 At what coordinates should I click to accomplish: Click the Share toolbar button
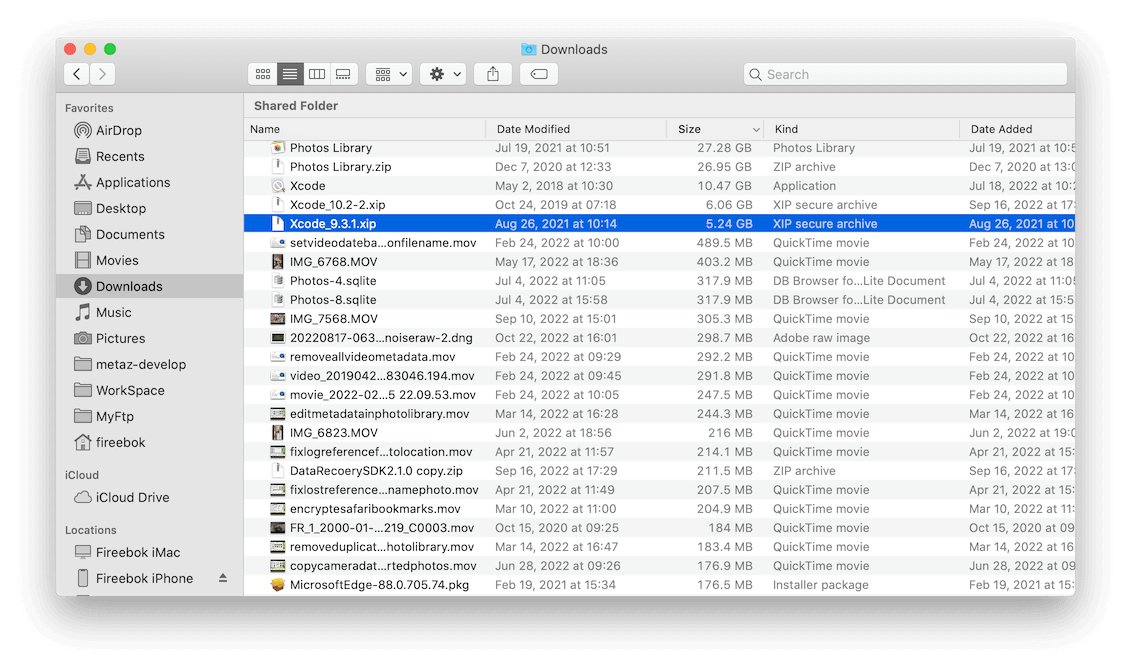[x=493, y=74]
